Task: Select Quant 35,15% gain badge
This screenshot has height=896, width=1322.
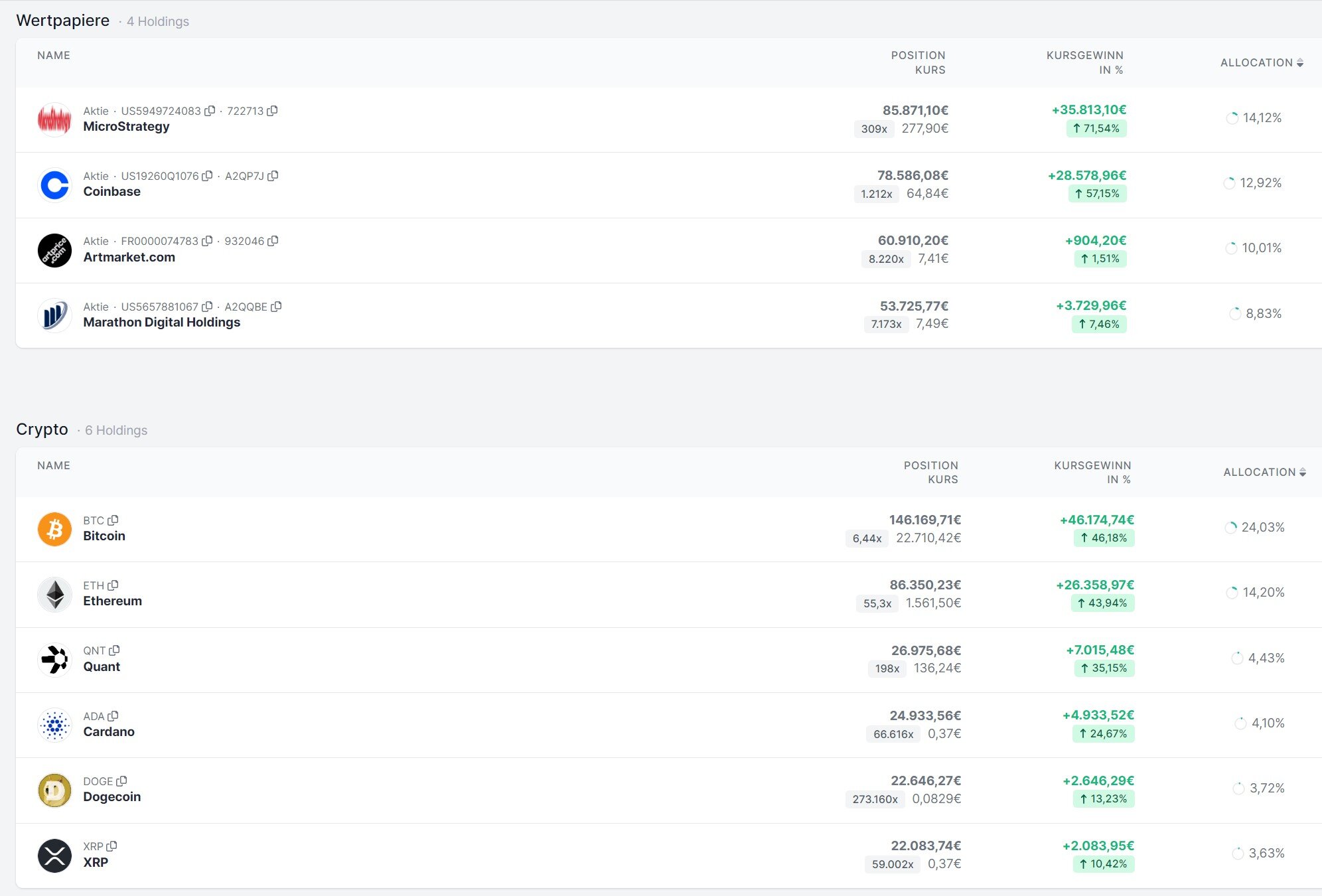Action: (1104, 668)
